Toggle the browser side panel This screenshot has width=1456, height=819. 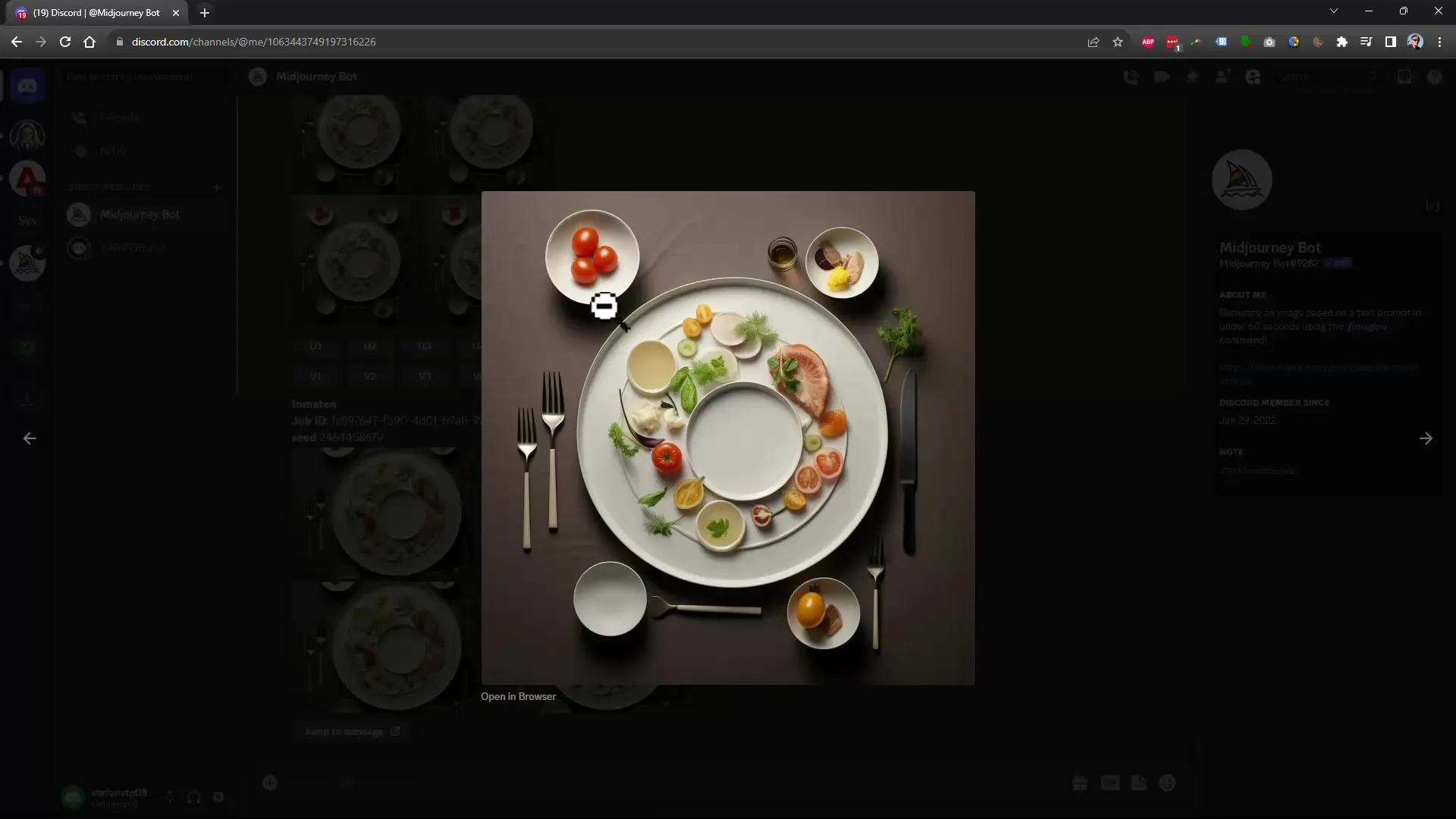1391,42
